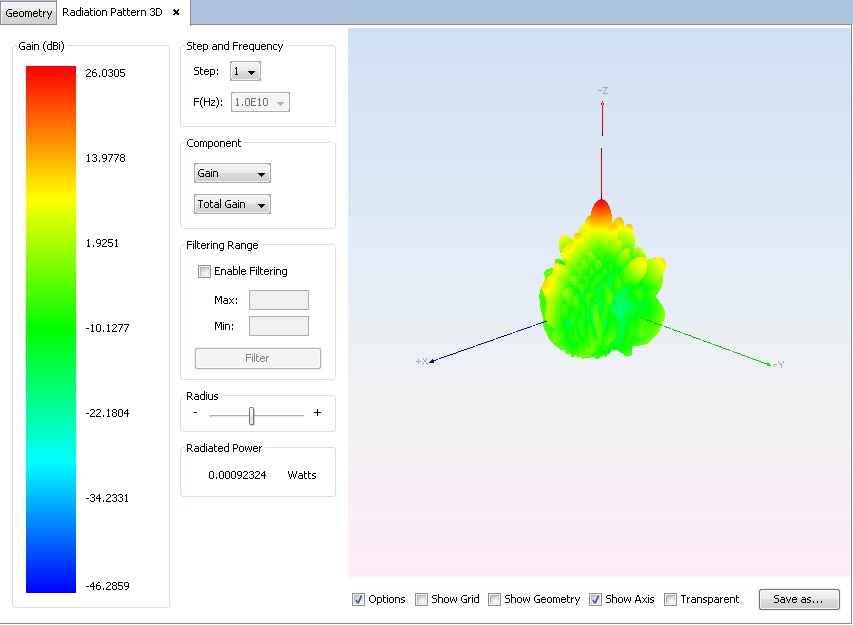Enable the Filtering checkbox

click(205, 271)
